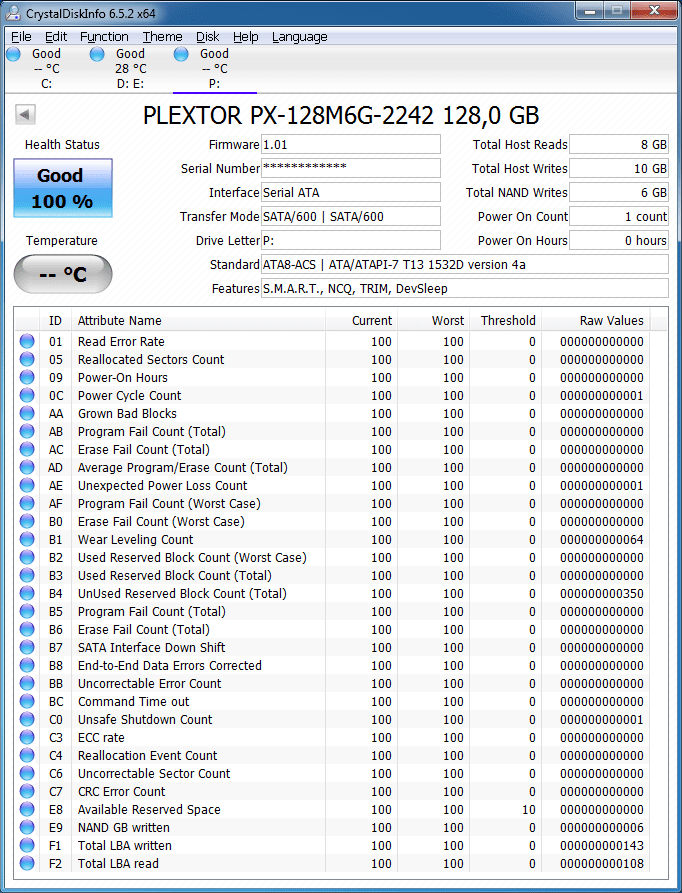Select the P: drive tab
Viewport: 682px width, 893px height.
tap(215, 69)
